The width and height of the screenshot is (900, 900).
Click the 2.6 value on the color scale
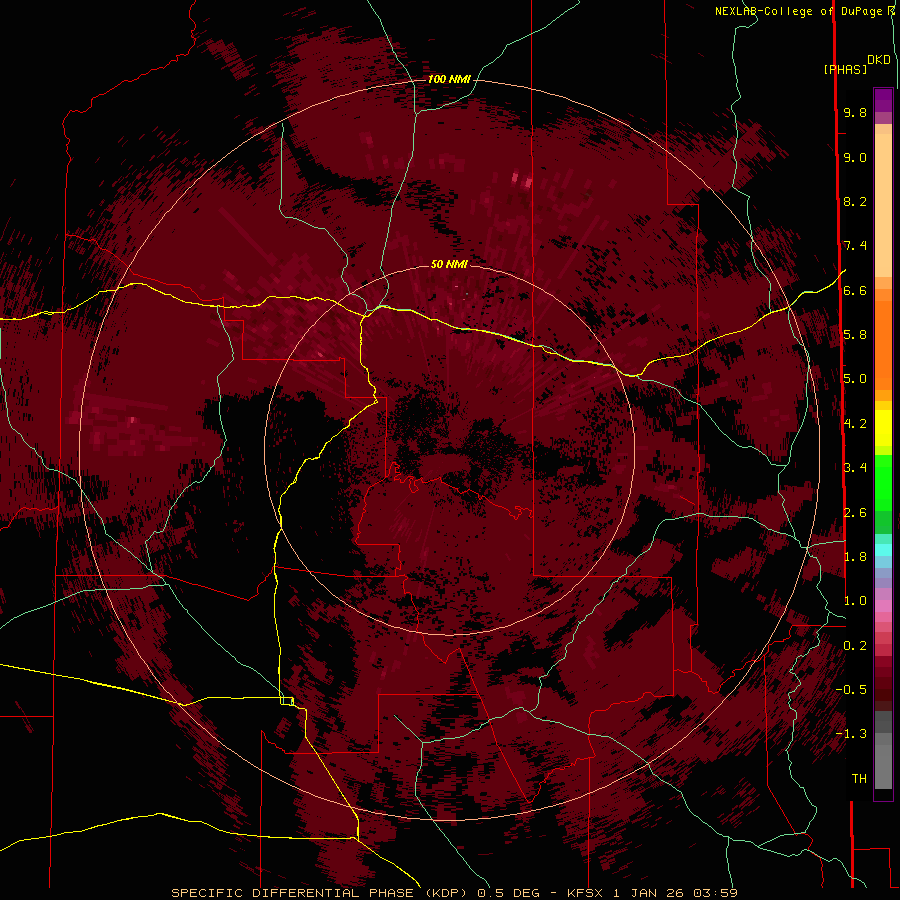pyautogui.click(x=855, y=513)
